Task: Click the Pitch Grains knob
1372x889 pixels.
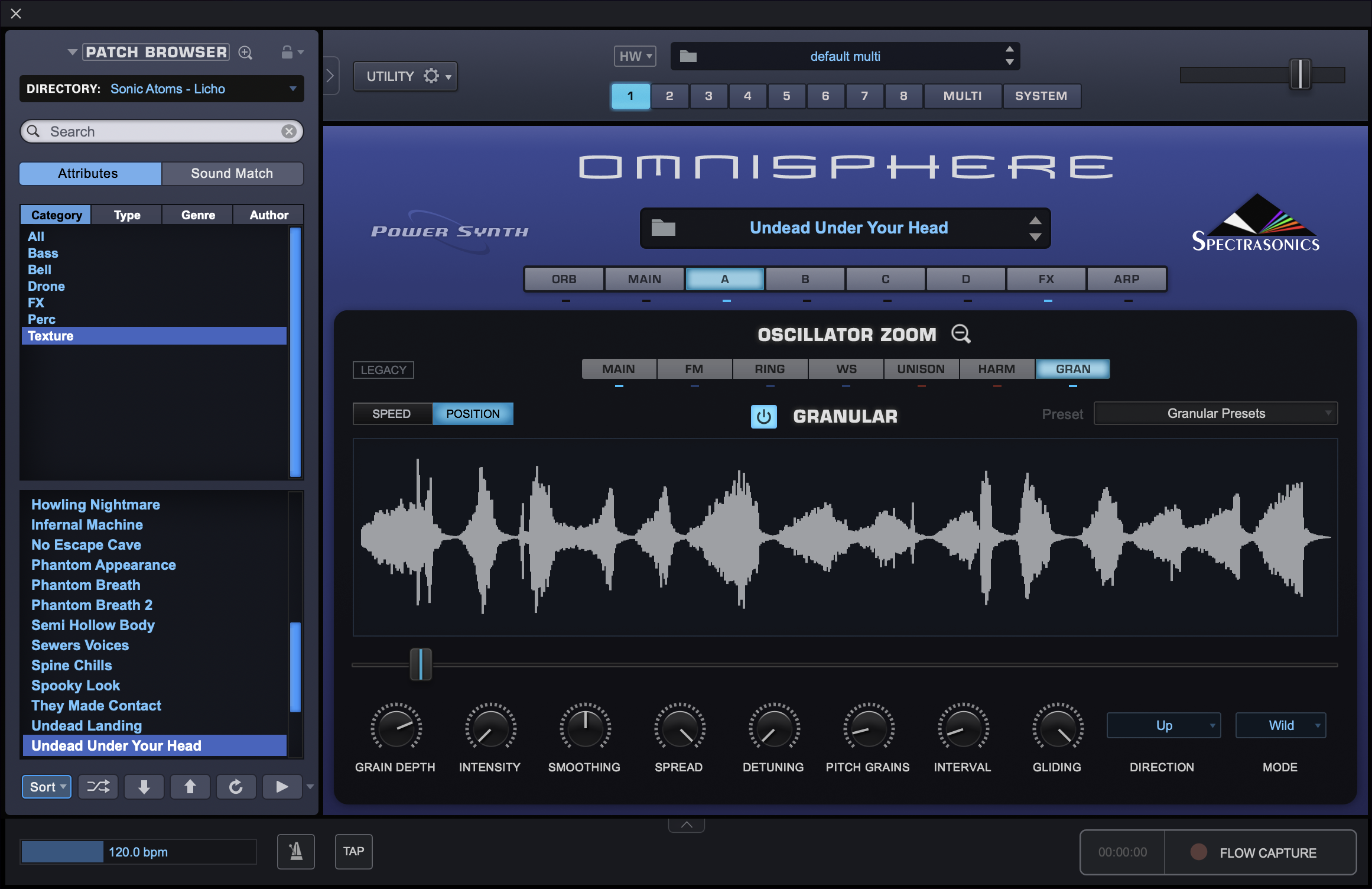Action: (869, 728)
